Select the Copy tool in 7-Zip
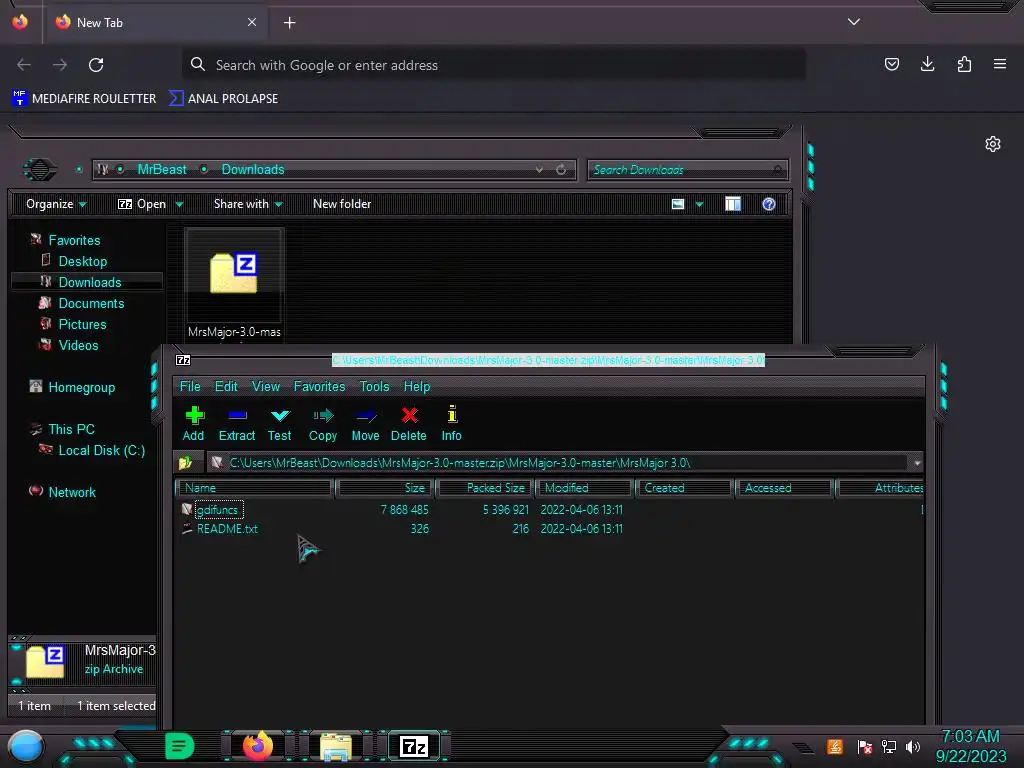1024x768 pixels. click(x=323, y=424)
